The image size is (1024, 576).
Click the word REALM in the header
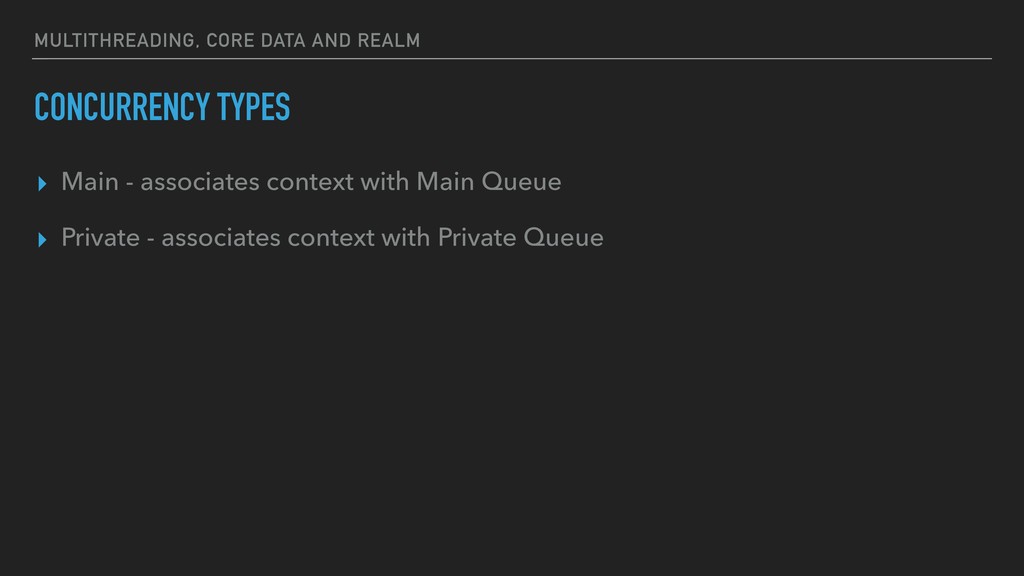(389, 40)
